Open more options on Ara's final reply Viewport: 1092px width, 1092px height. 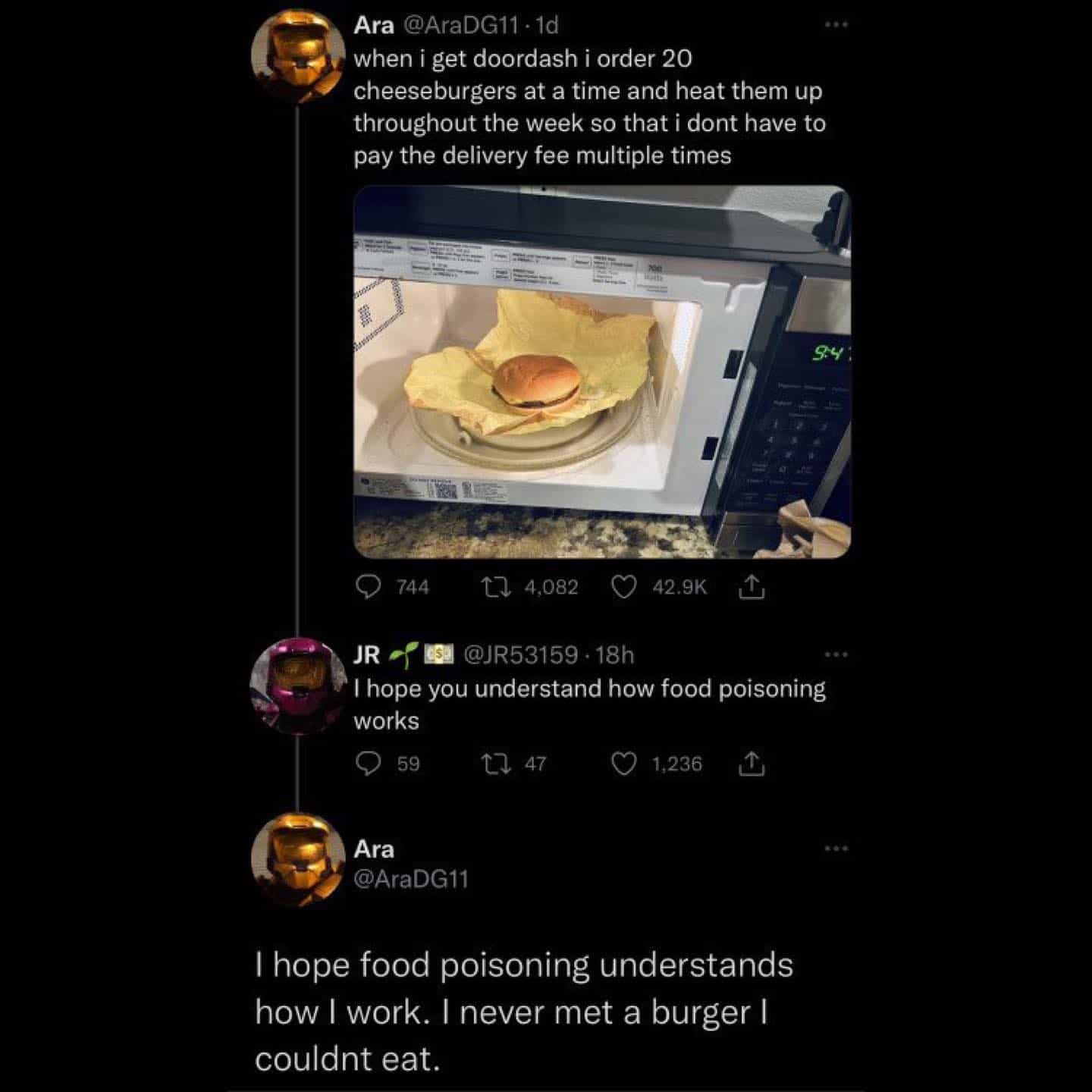pos(836,848)
